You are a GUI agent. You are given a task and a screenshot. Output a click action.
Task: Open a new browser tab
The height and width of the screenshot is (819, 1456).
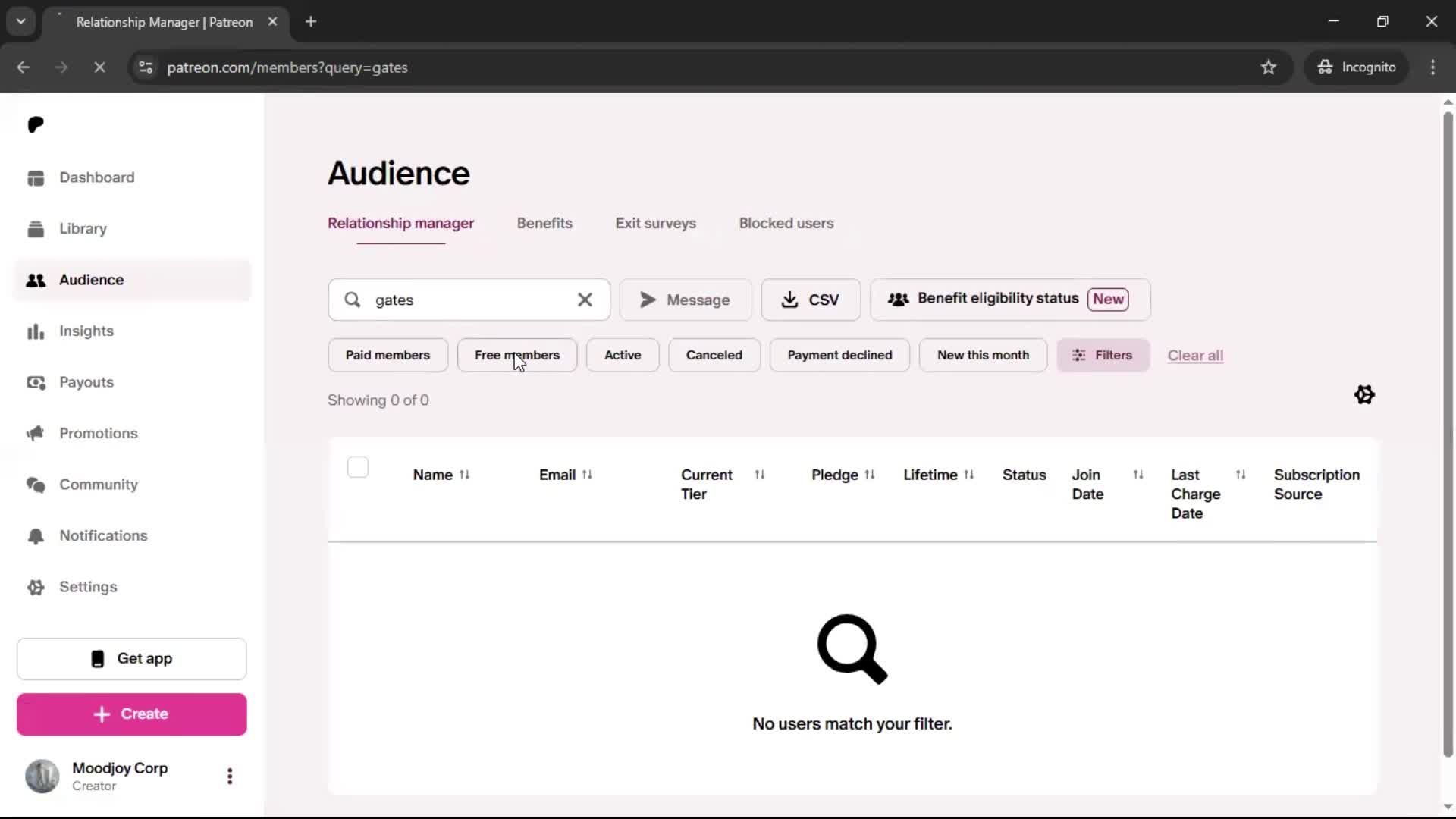click(x=311, y=22)
